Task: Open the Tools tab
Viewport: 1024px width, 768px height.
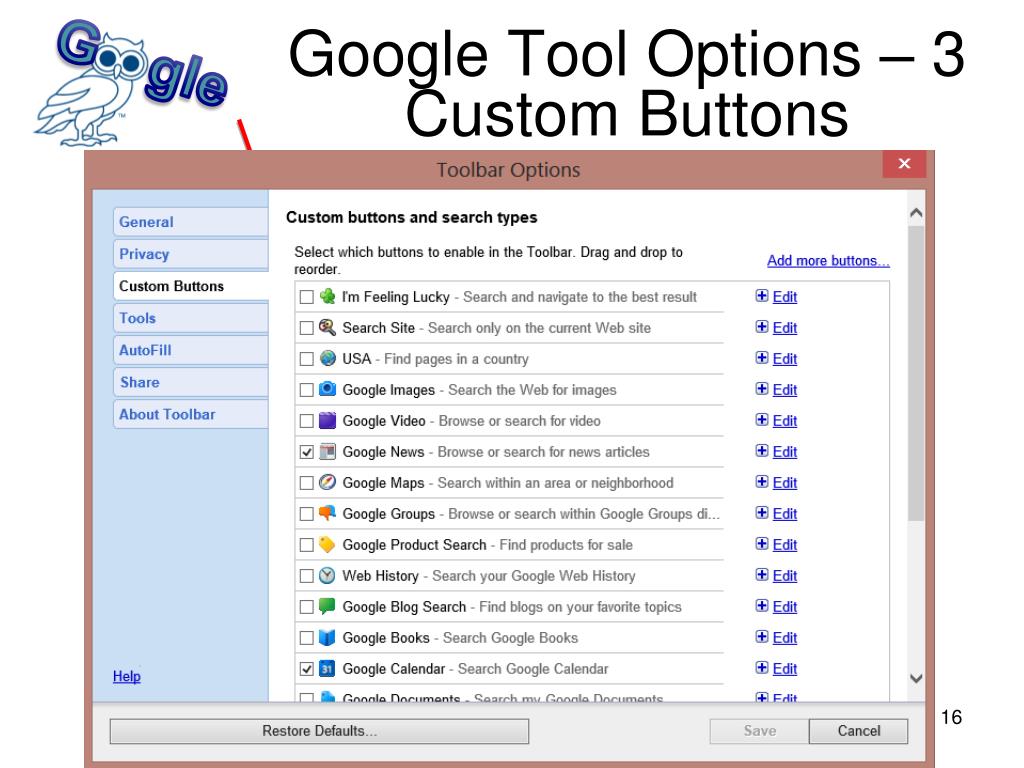Action: point(190,318)
